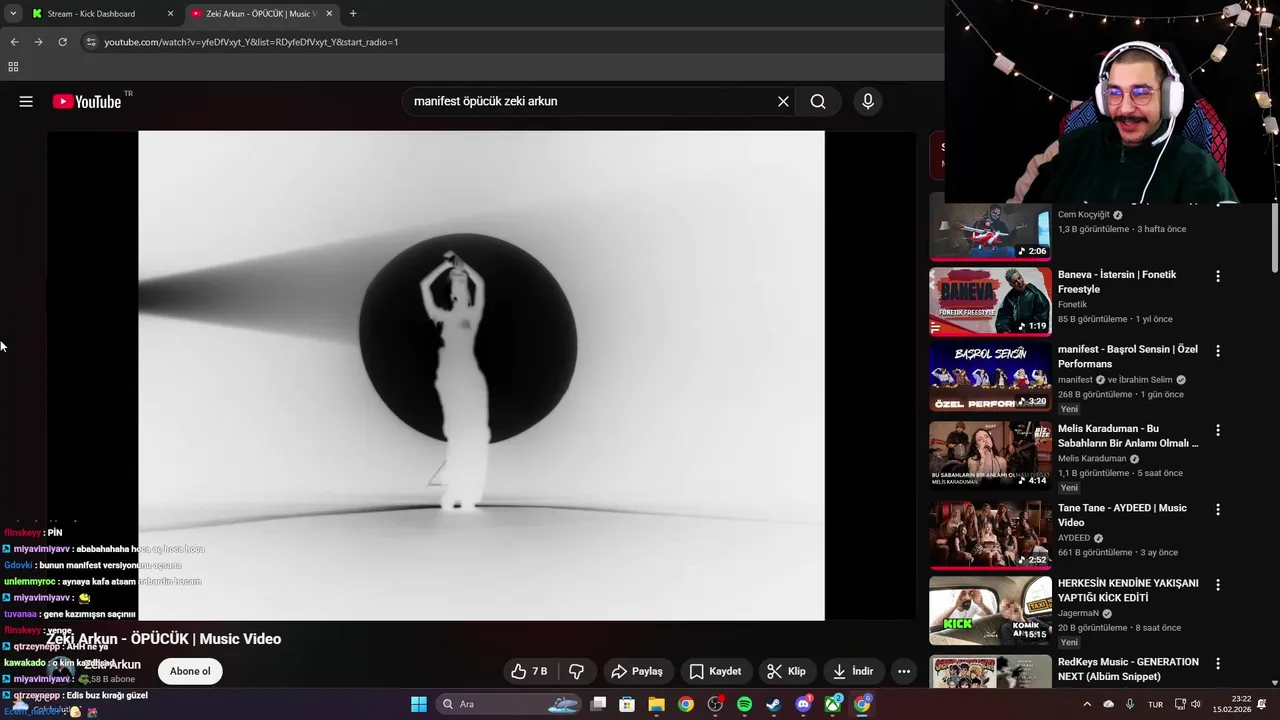Like the video with thumbs up
This screenshot has width=1280, height=720.
point(529,671)
